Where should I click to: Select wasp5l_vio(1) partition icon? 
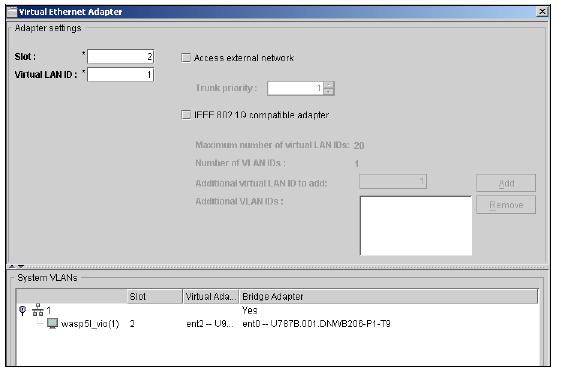tap(52, 323)
